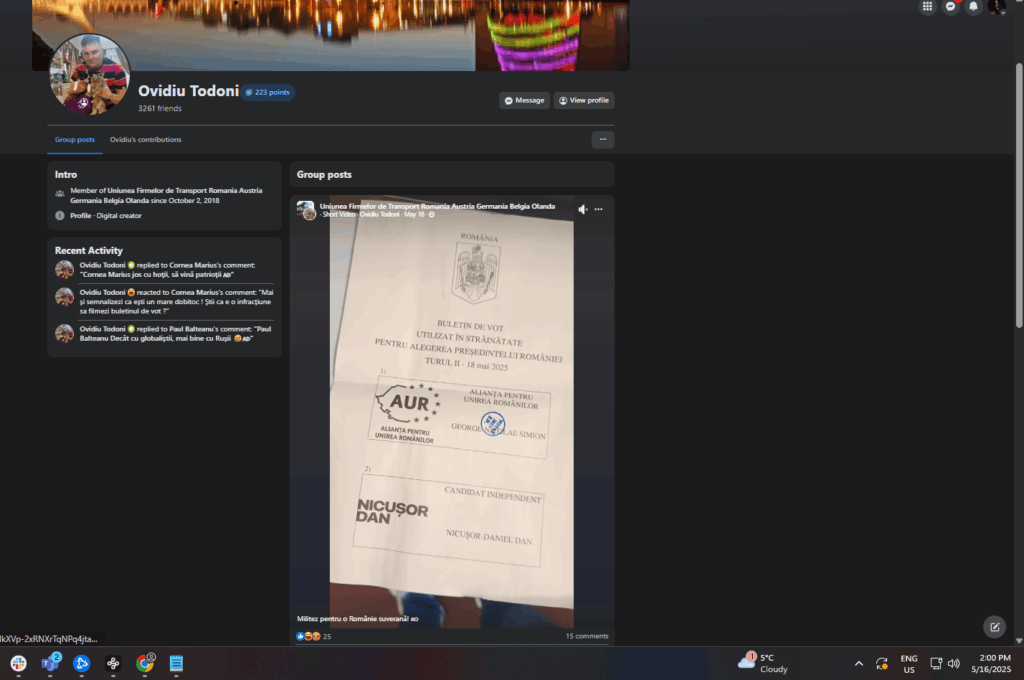The width and height of the screenshot is (1024, 680).
Task: Open the blue circular app in taskbar
Action: [x=82, y=664]
